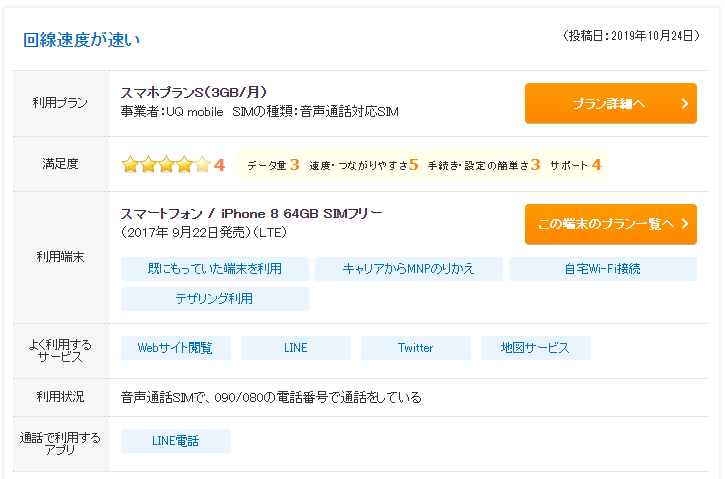Open the review title 回線速度が速い
Image resolution: width=725 pixels, height=479 pixels.
[81, 40]
